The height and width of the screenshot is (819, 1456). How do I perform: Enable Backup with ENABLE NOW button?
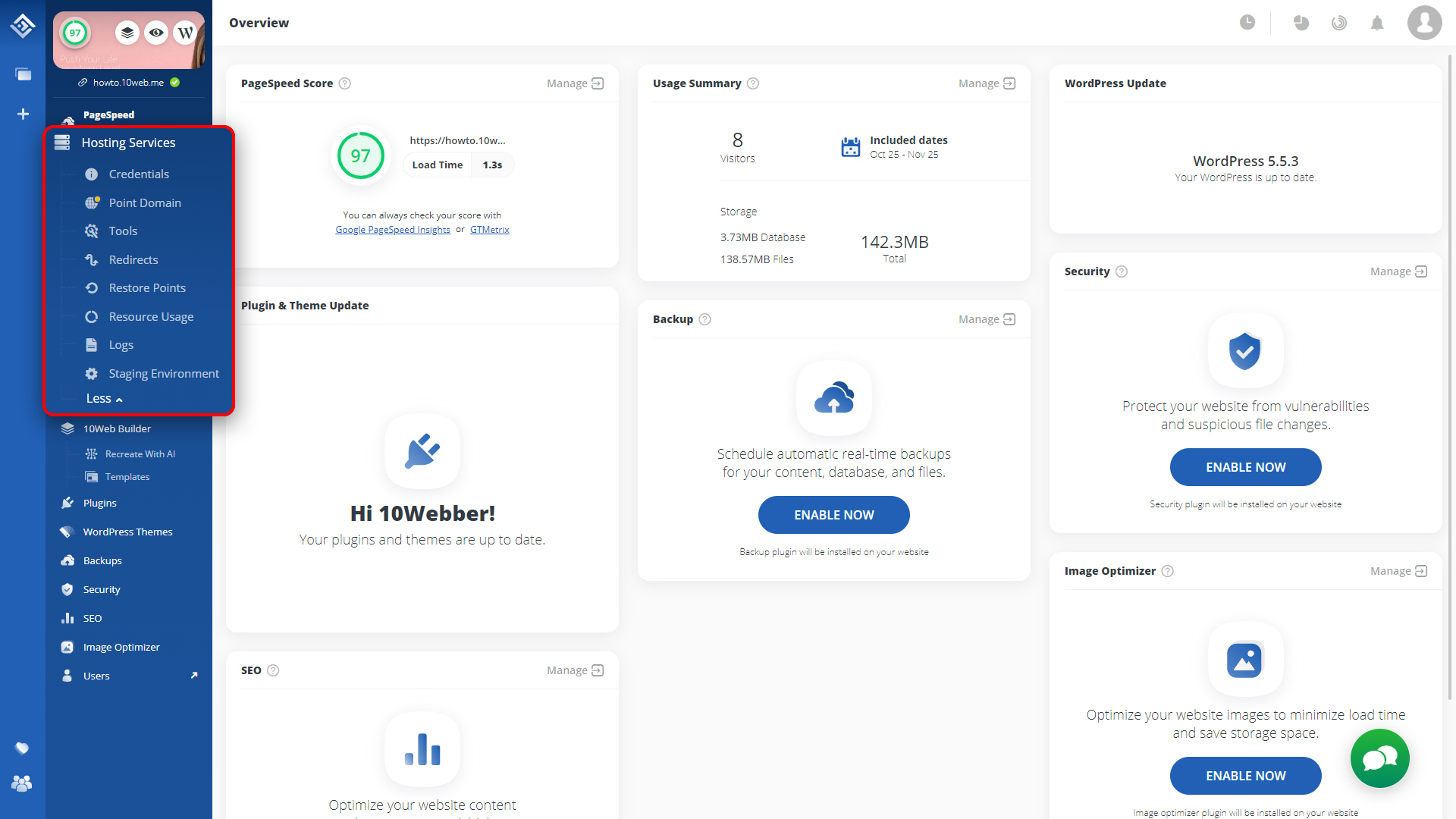coord(834,515)
